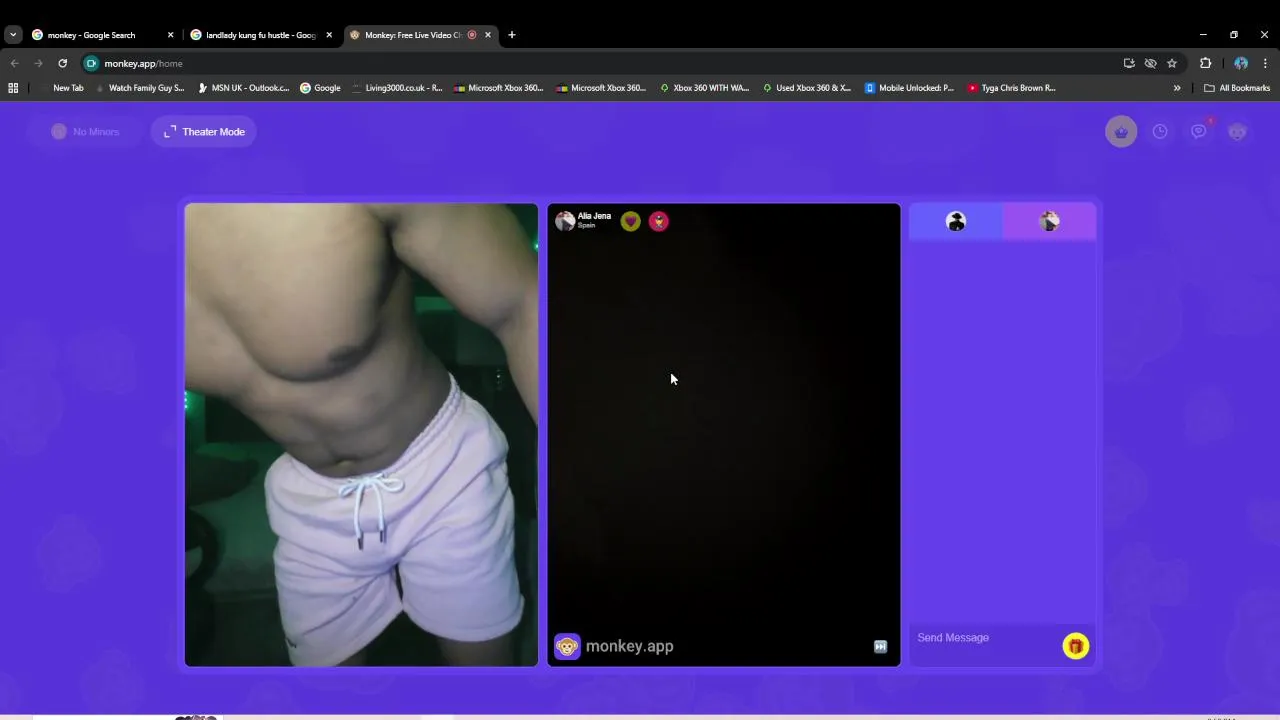The width and height of the screenshot is (1280, 720).
Task: Open the apps grid in bookmarks bar
Action: pyautogui.click(x=13, y=88)
